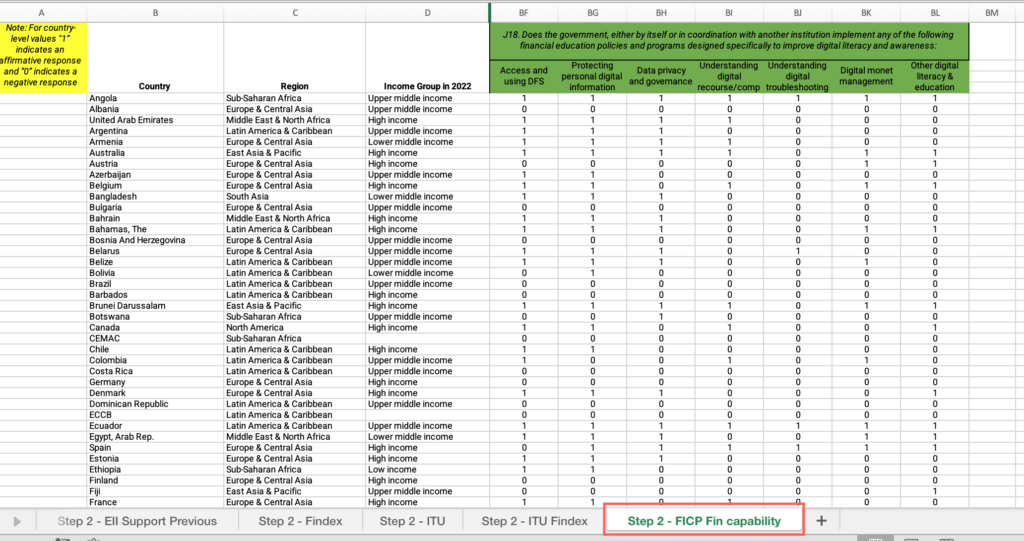
Task: Click the Bosnia And Herzegovina cell
Action: (x=155, y=240)
